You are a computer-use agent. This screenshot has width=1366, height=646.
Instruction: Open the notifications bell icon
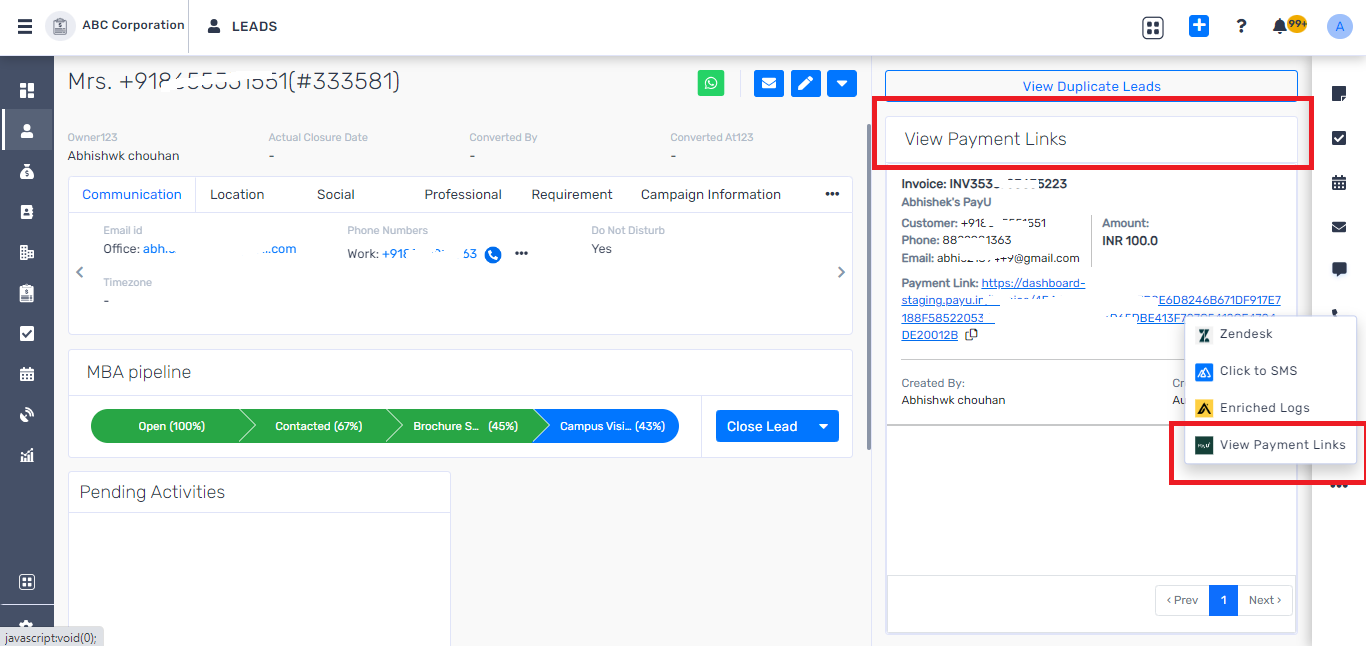point(1279,26)
